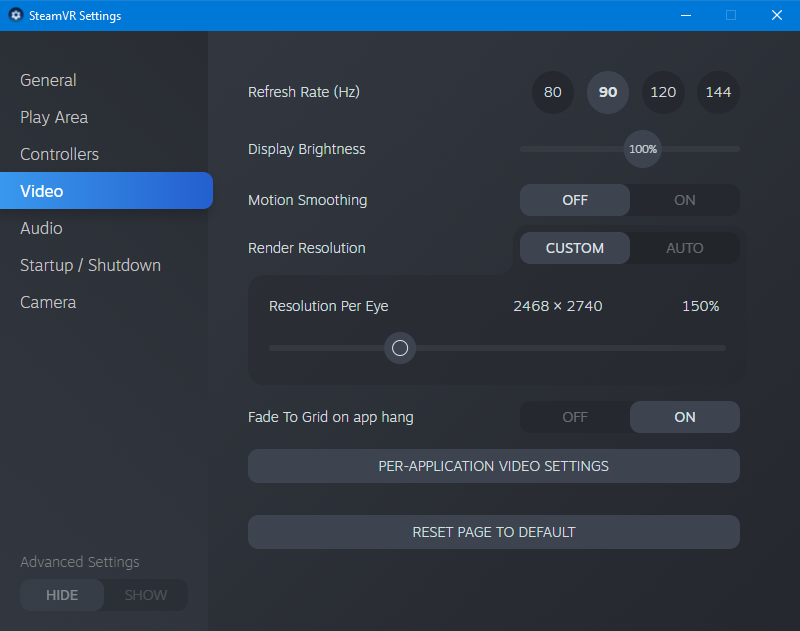Open the Controllers settings page
The width and height of the screenshot is (800, 631).
(59, 154)
